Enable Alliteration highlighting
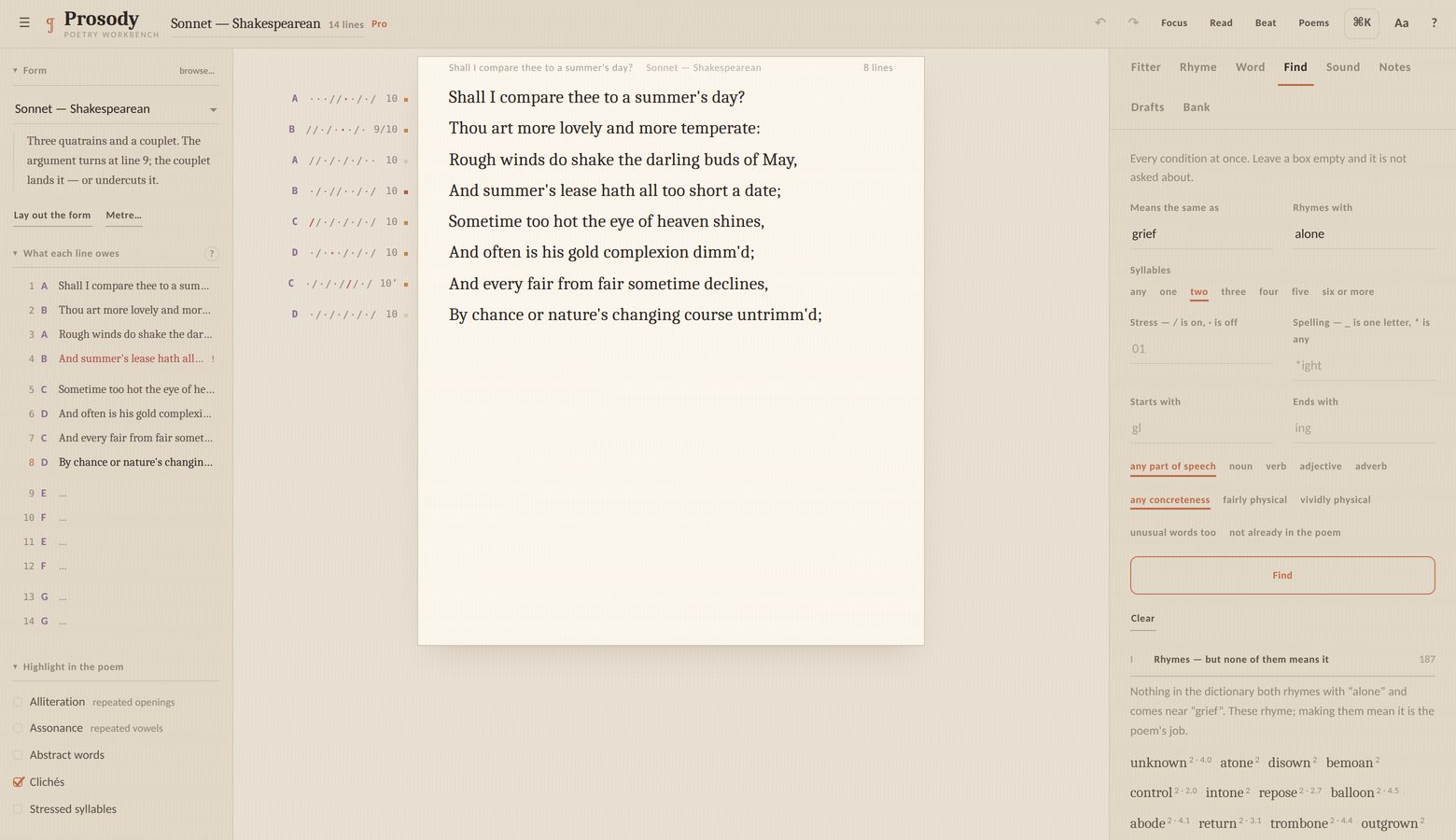Viewport: 1456px width, 840px height. coord(18,702)
